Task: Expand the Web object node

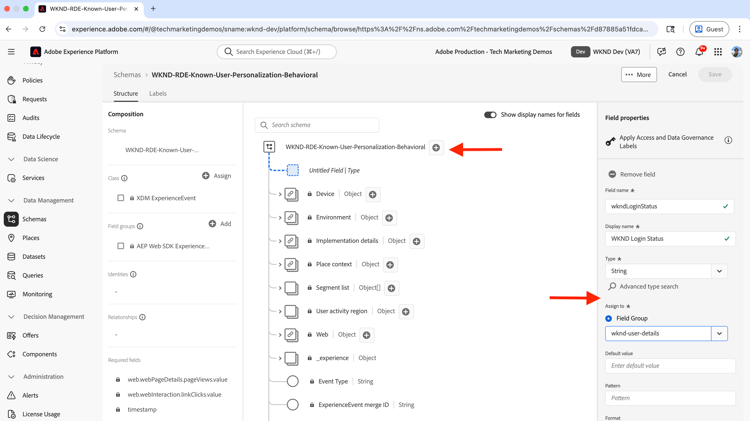Action: pyautogui.click(x=280, y=335)
